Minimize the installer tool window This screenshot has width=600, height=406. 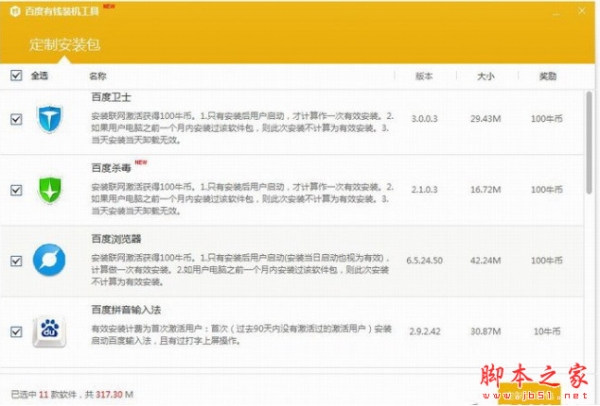pyautogui.click(x=556, y=13)
